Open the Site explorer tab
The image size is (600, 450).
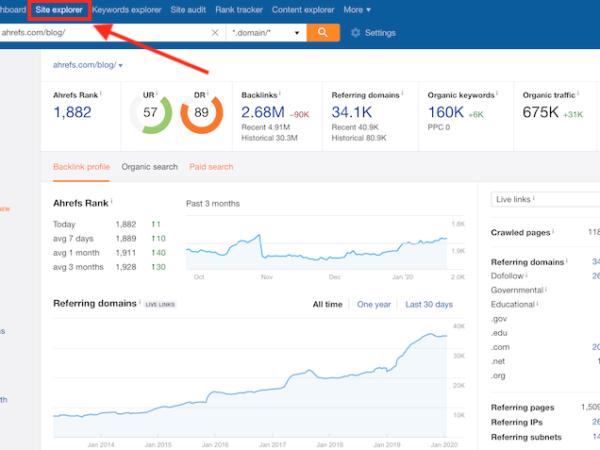click(x=60, y=9)
